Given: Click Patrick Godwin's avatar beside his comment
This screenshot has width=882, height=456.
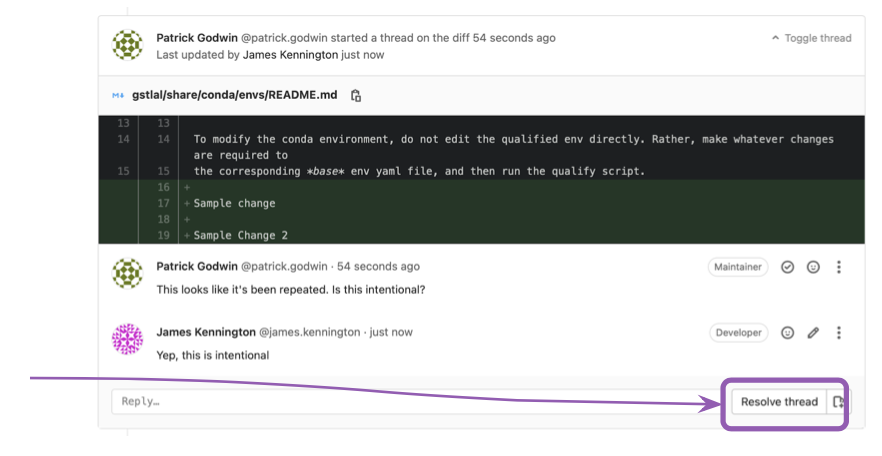Looking at the screenshot, I should (127, 274).
